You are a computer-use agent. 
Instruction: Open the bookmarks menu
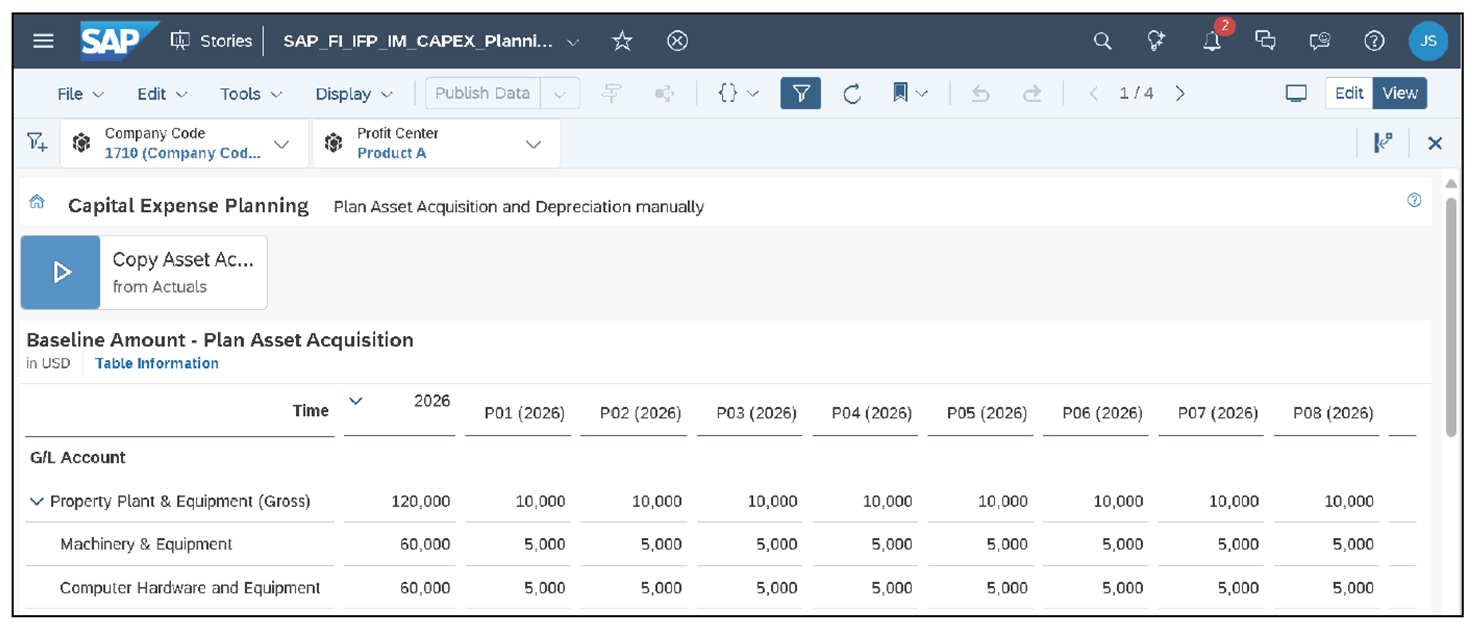point(902,92)
